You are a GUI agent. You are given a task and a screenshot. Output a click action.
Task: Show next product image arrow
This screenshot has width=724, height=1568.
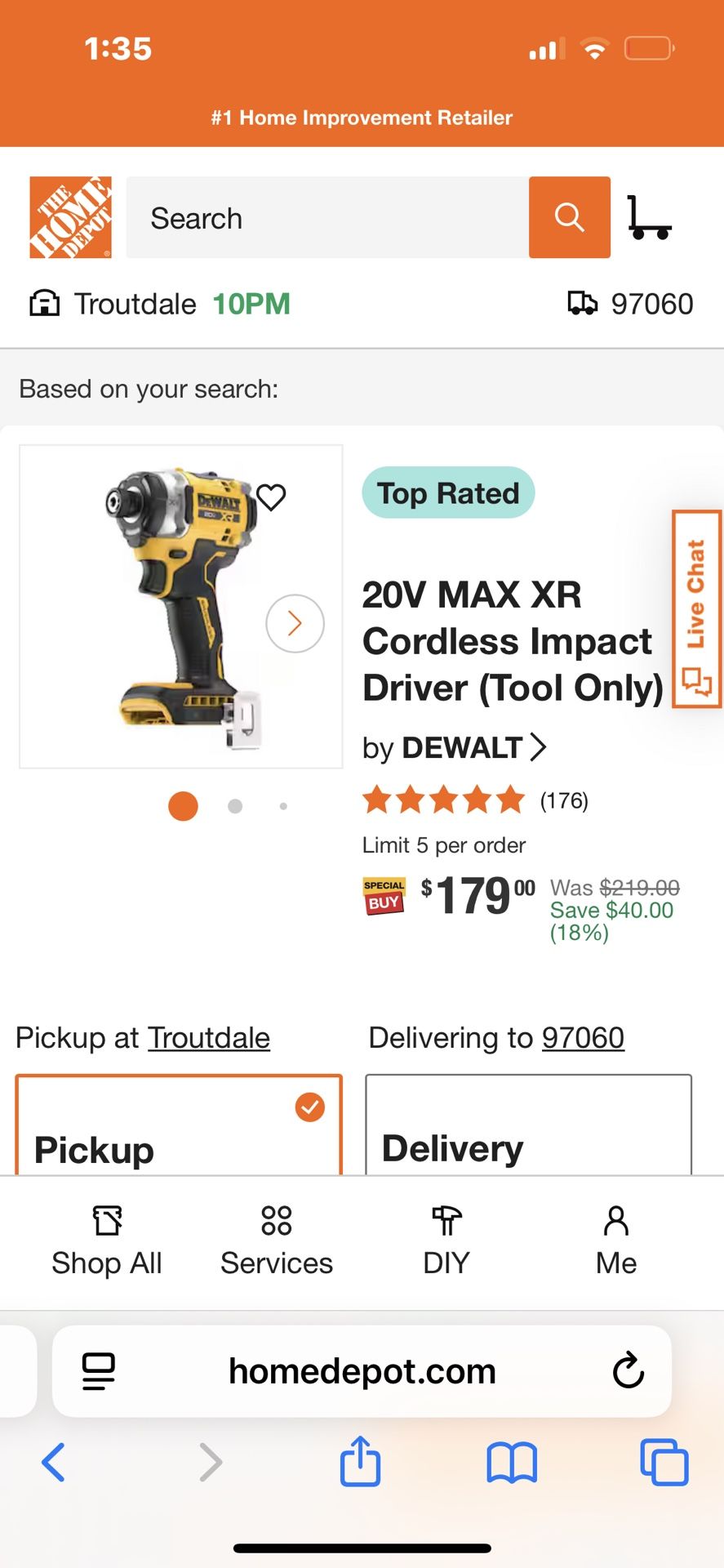(295, 623)
